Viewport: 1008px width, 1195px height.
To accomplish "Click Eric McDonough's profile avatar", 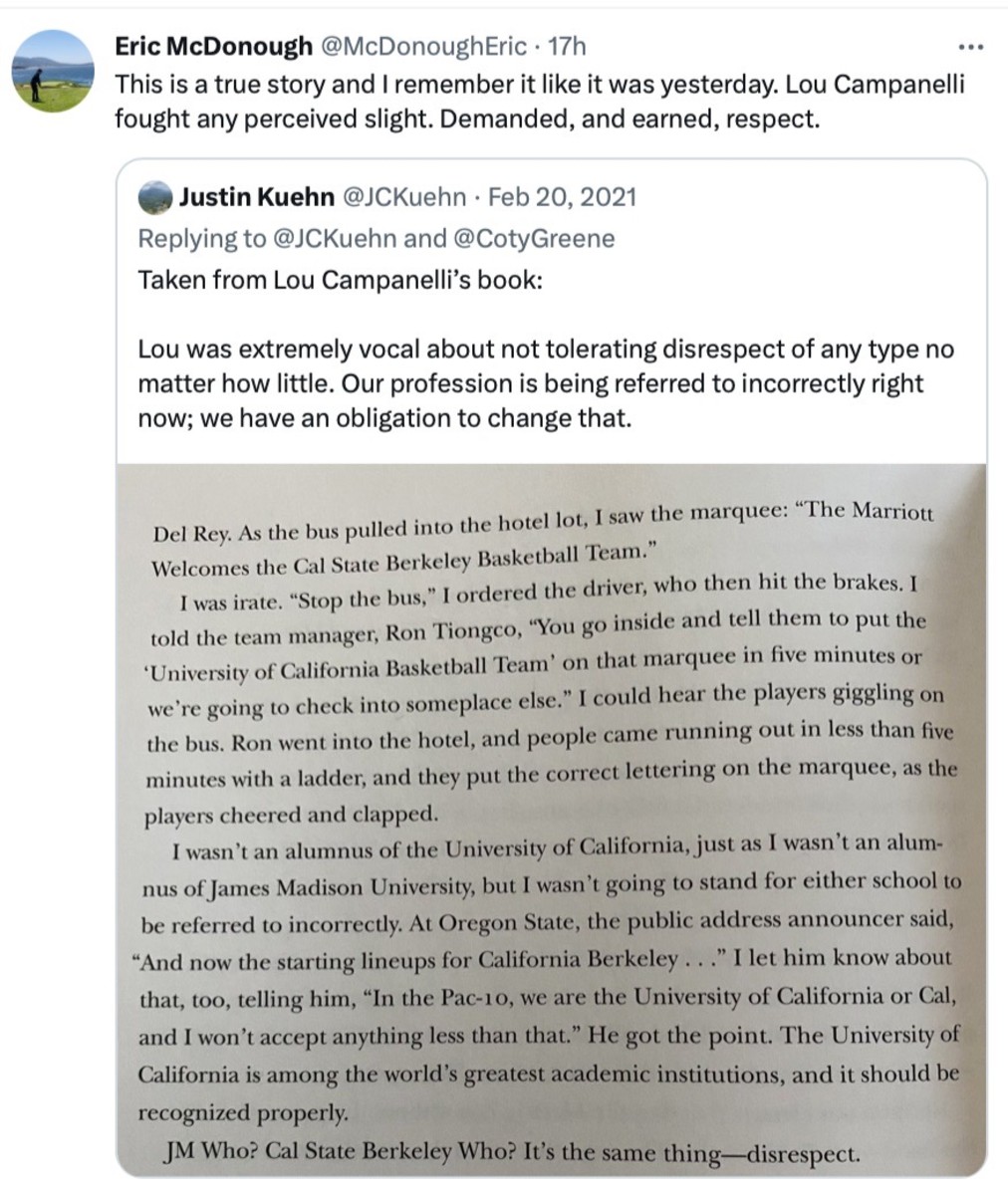I will click(52, 72).
